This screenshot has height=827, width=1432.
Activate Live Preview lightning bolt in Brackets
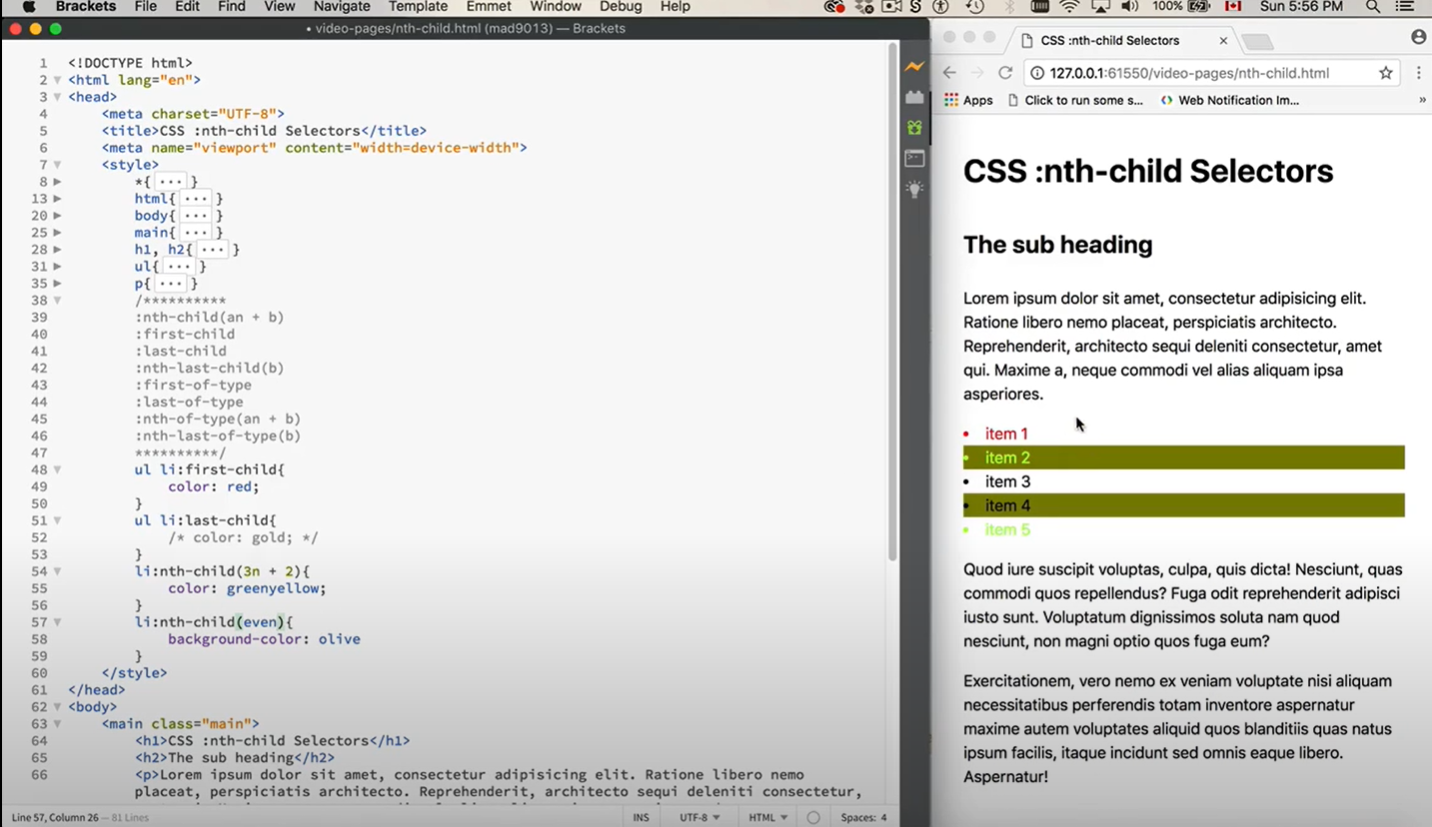914,67
